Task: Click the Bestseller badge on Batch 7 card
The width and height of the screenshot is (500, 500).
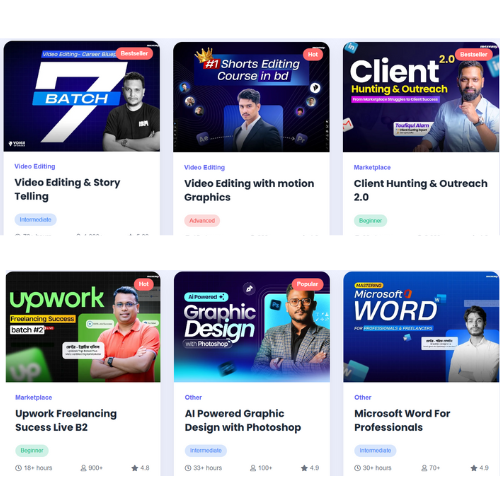Action: (x=134, y=53)
